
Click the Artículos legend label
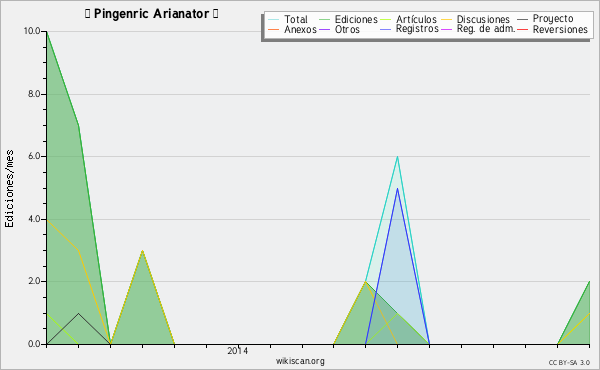[x=416, y=19]
